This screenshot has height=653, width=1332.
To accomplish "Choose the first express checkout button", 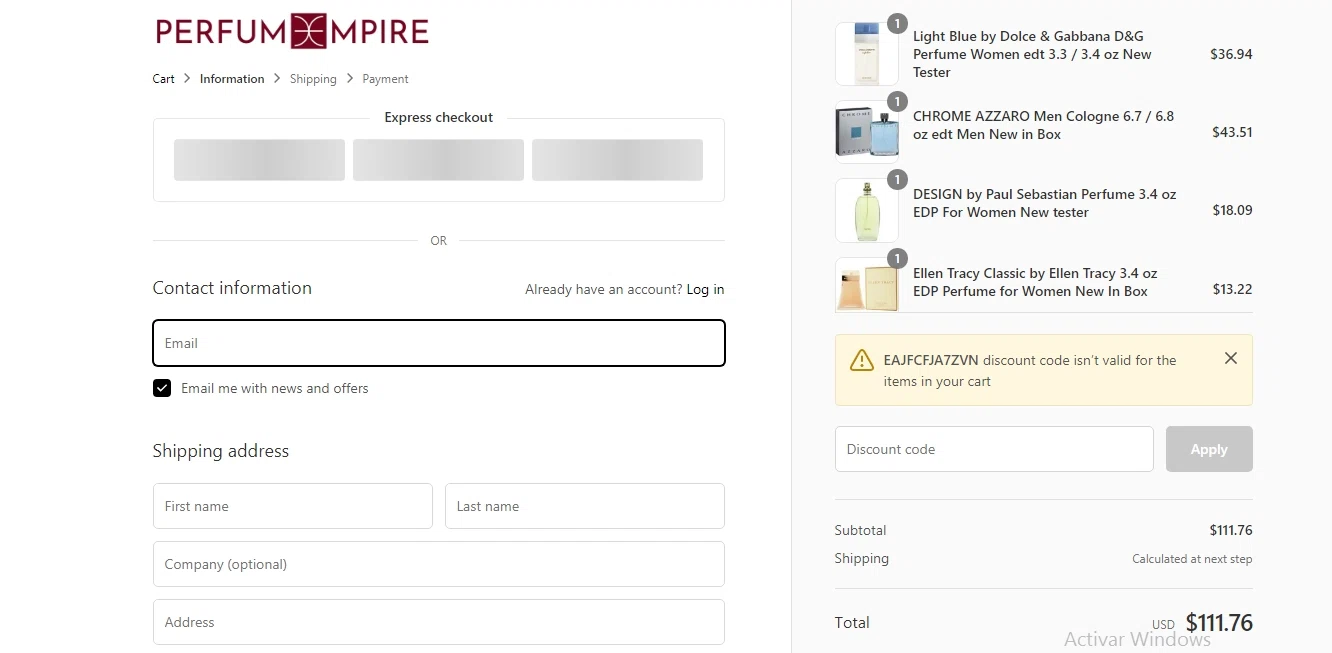I will (x=259, y=160).
